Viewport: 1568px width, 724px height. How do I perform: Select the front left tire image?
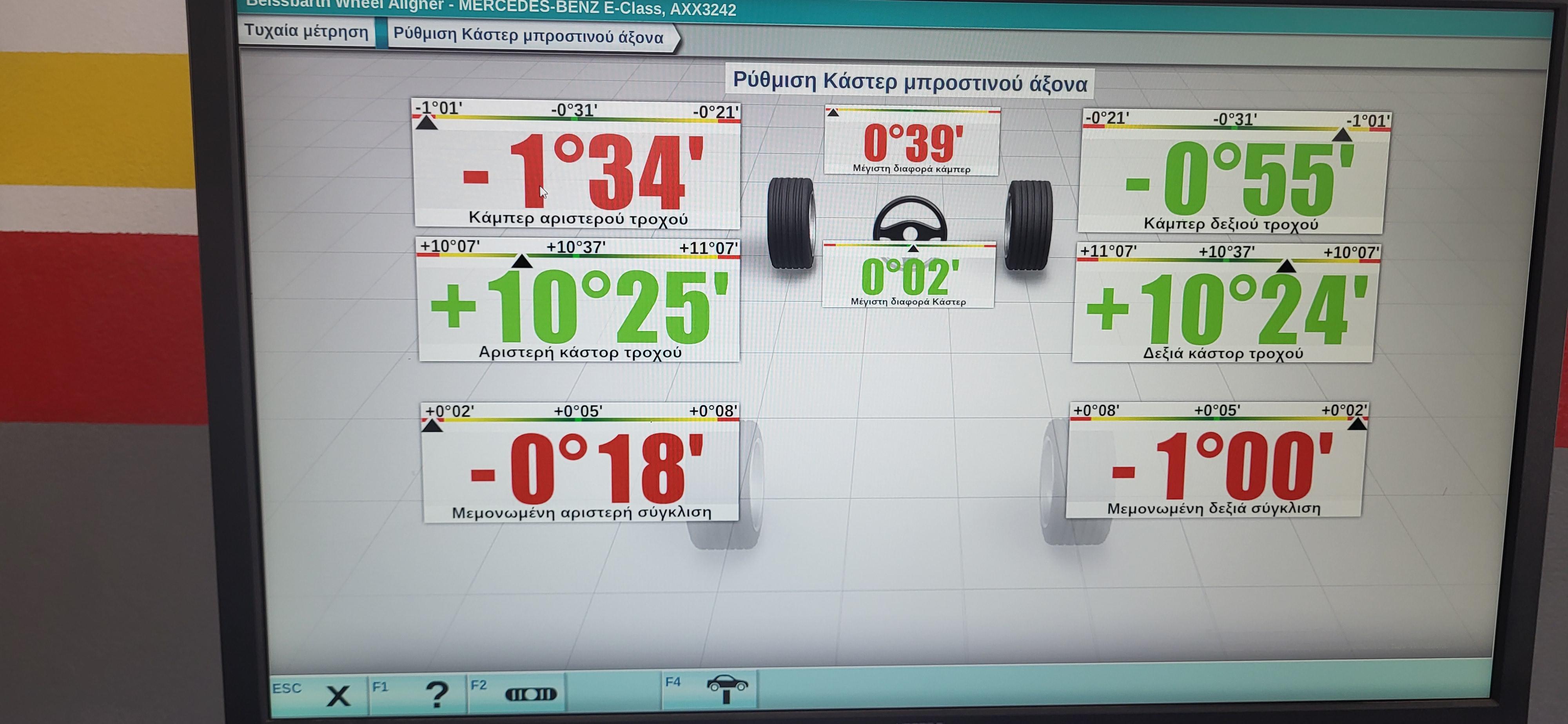coord(791,223)
